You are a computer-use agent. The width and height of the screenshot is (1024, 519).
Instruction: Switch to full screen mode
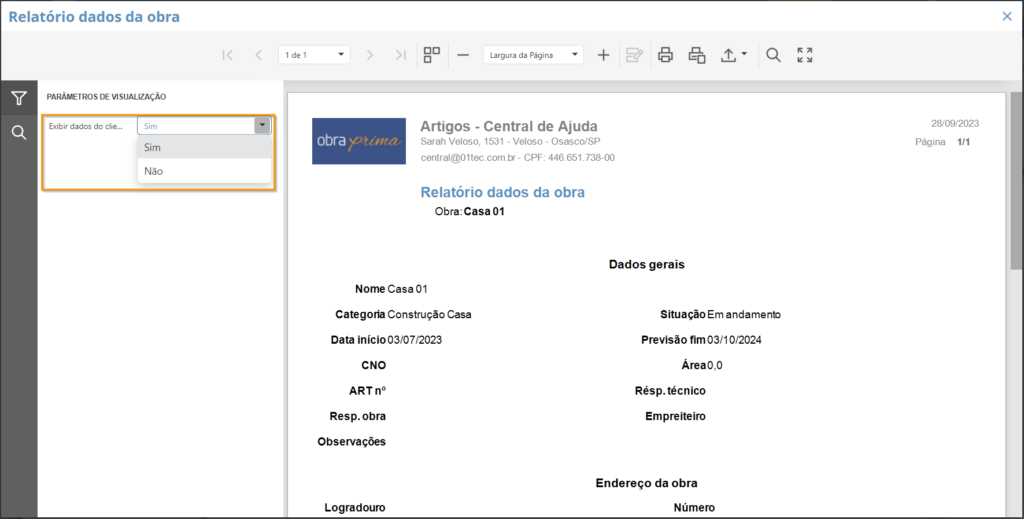[x=805, y=55]
